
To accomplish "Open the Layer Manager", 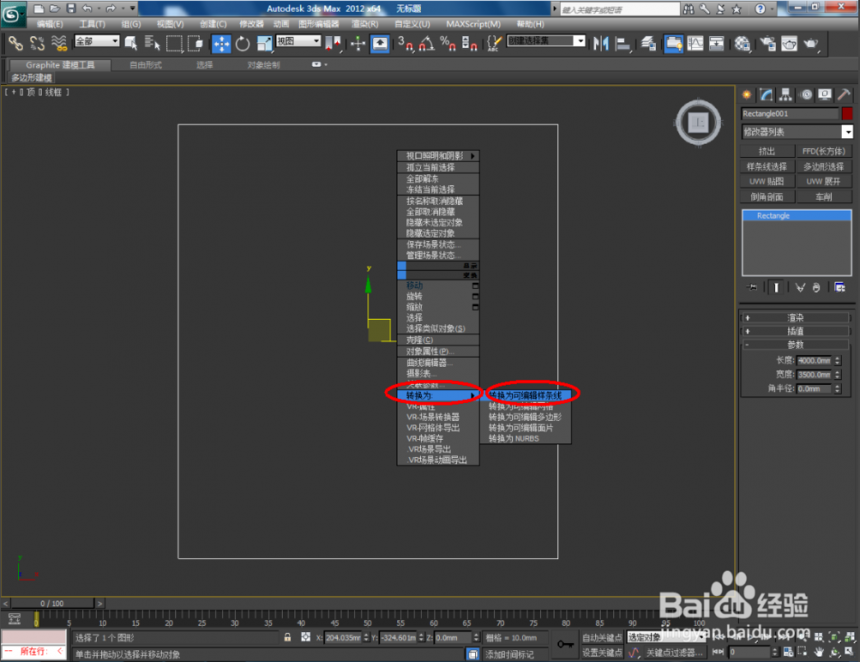I will pyautogui.click(x=649, y=43).
